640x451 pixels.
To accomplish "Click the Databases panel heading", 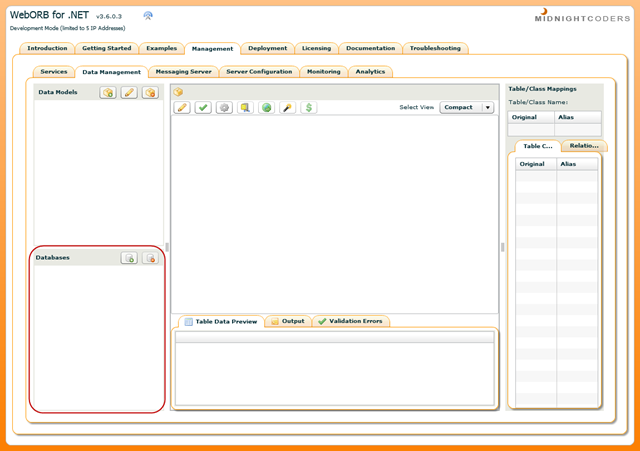I will (52, 258).
